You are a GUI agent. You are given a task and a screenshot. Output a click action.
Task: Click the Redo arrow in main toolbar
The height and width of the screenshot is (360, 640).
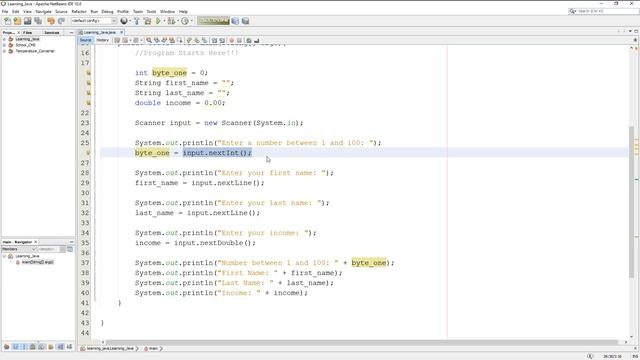pos(61,21)
